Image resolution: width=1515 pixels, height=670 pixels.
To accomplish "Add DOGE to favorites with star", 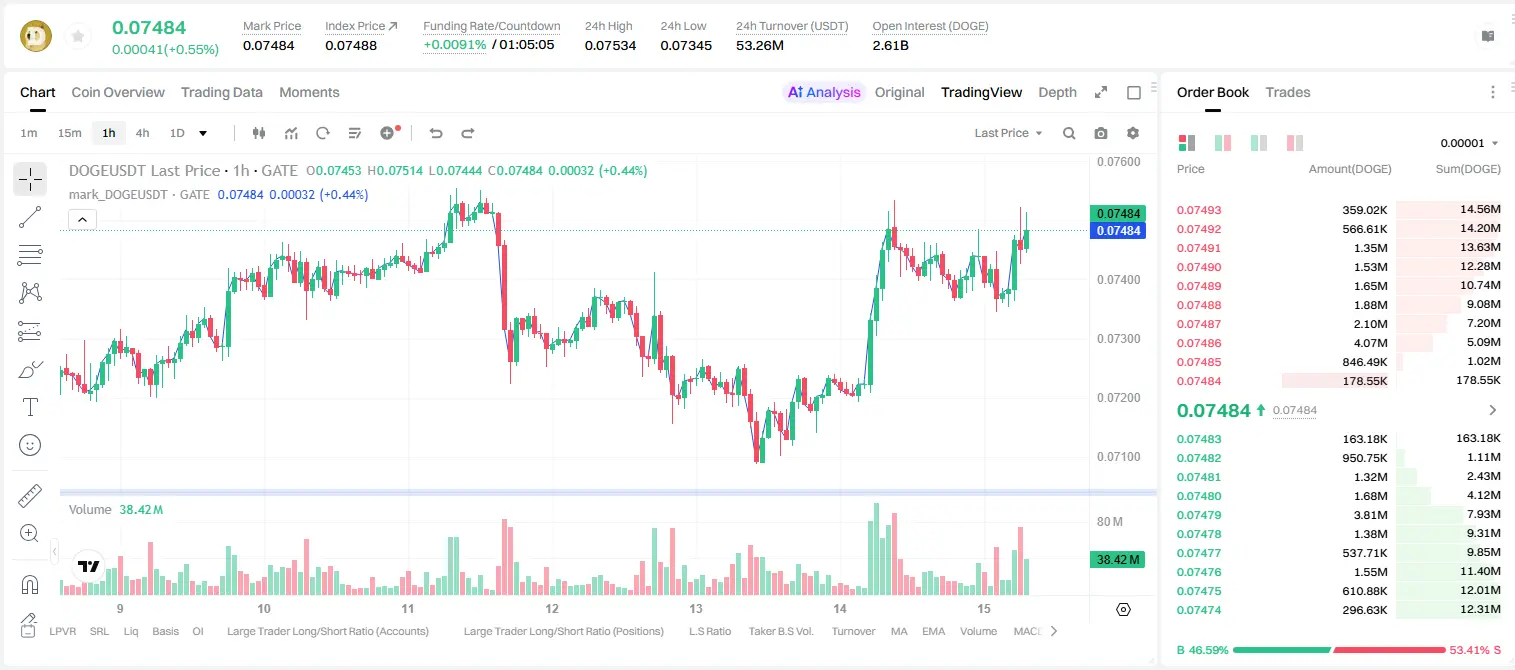I will 78,37.
